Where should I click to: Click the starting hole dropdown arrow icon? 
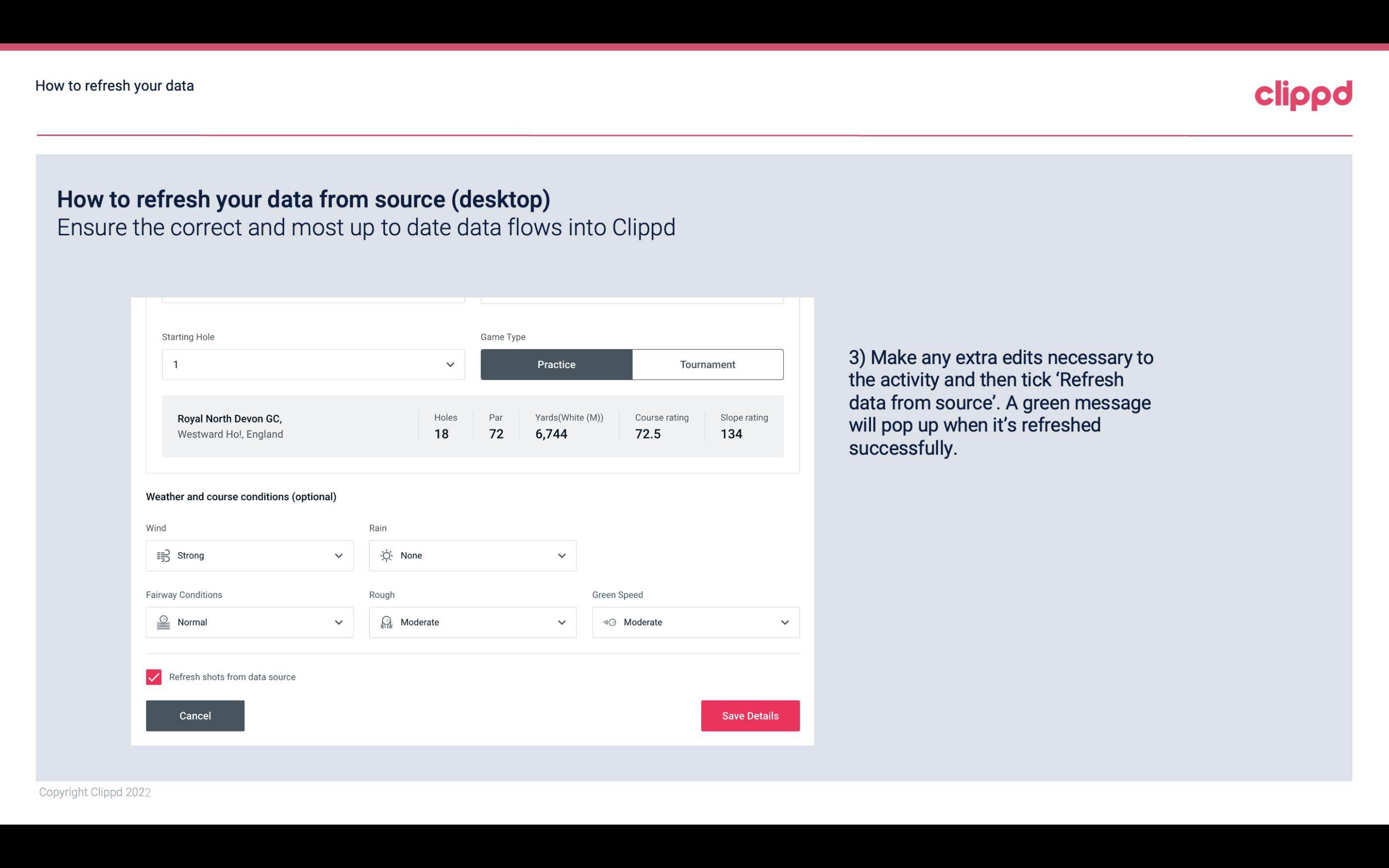coord(450,364)
